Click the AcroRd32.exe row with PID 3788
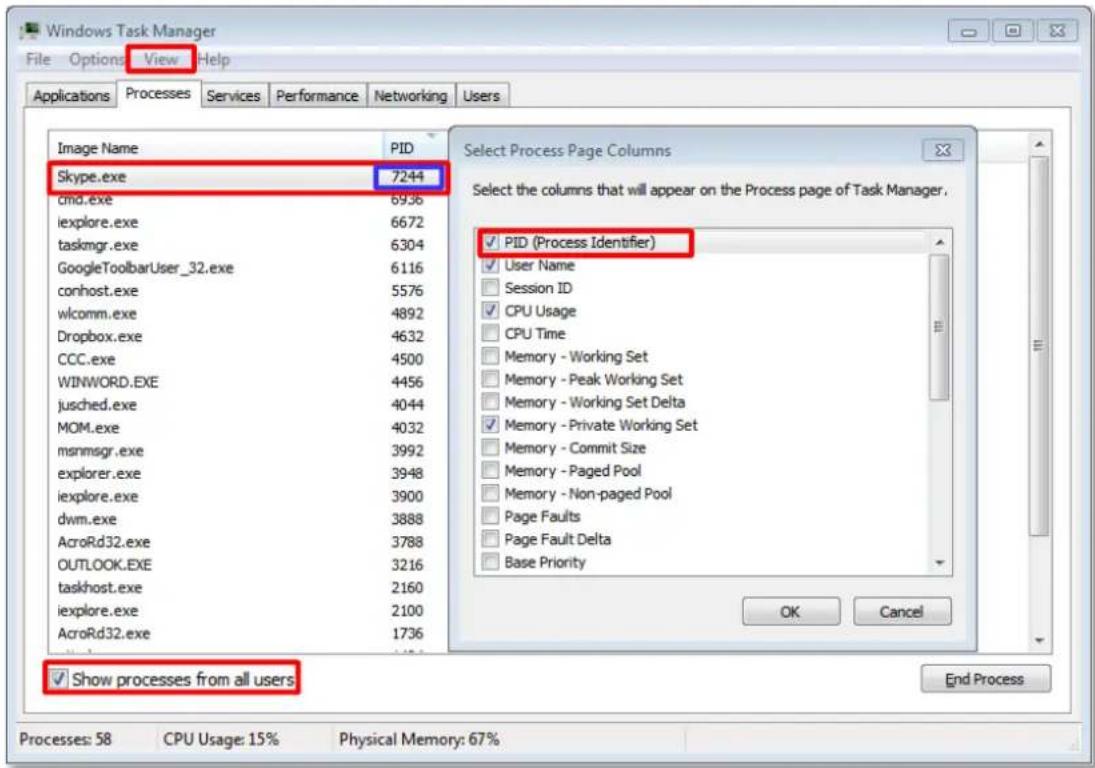This screenshot has width=1095, height=768. [x=247, y=542]
